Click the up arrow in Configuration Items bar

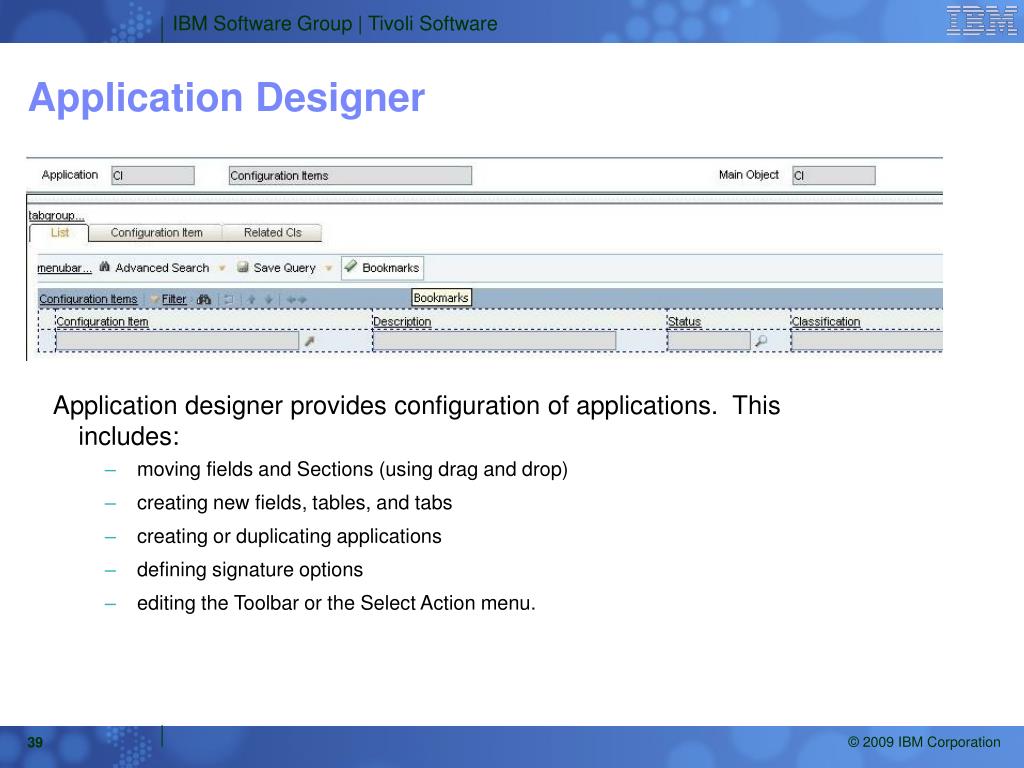click(251, 299)
